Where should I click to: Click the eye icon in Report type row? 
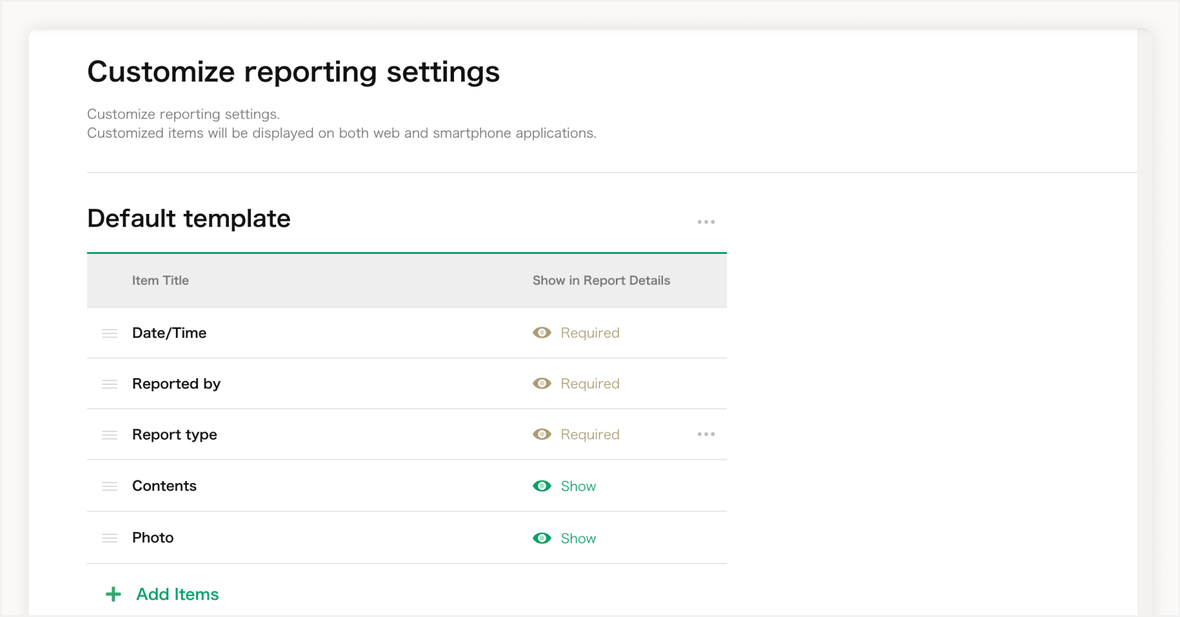[542, 435]
